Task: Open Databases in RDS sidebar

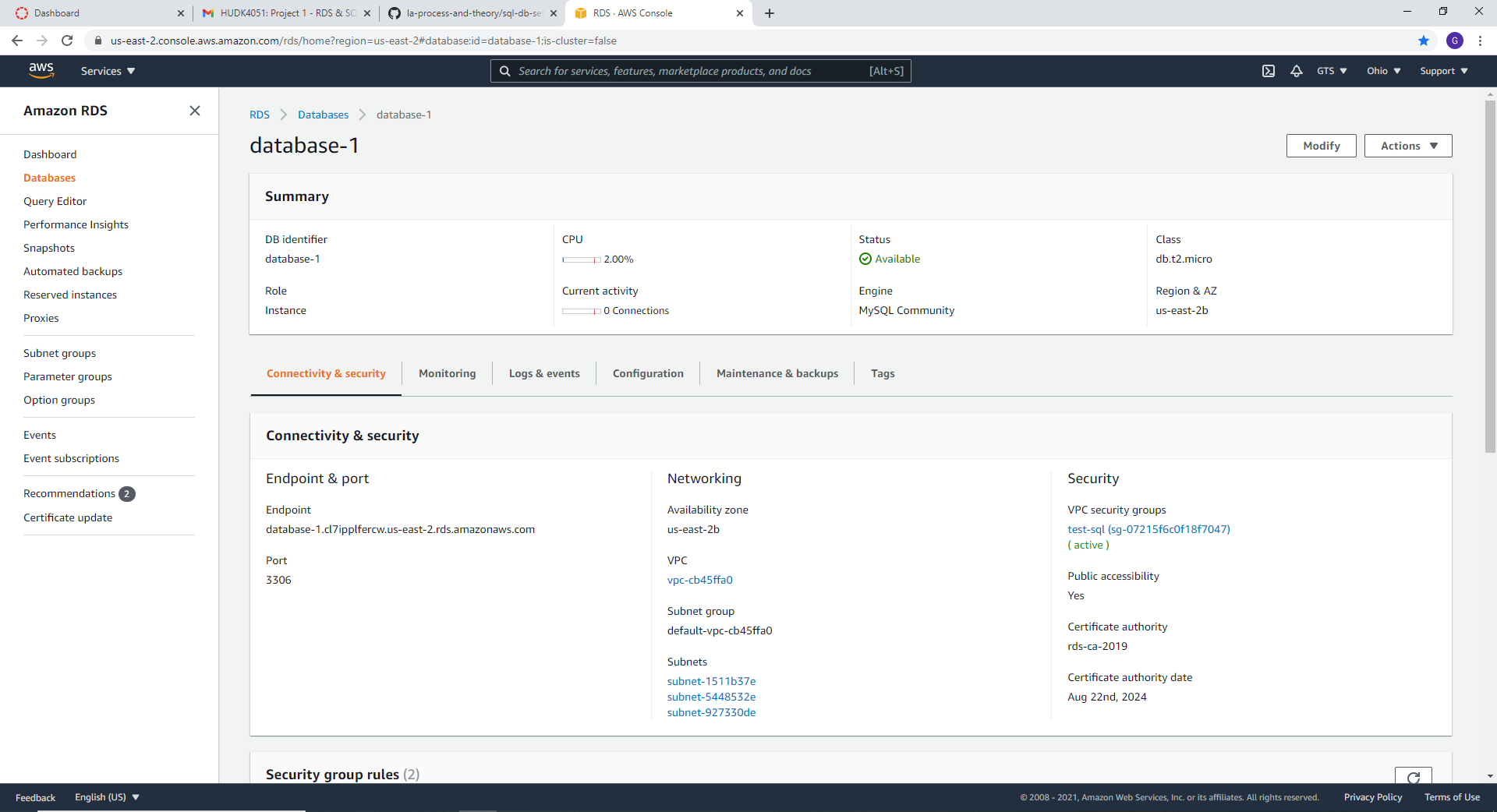Action: click(49, 178)
